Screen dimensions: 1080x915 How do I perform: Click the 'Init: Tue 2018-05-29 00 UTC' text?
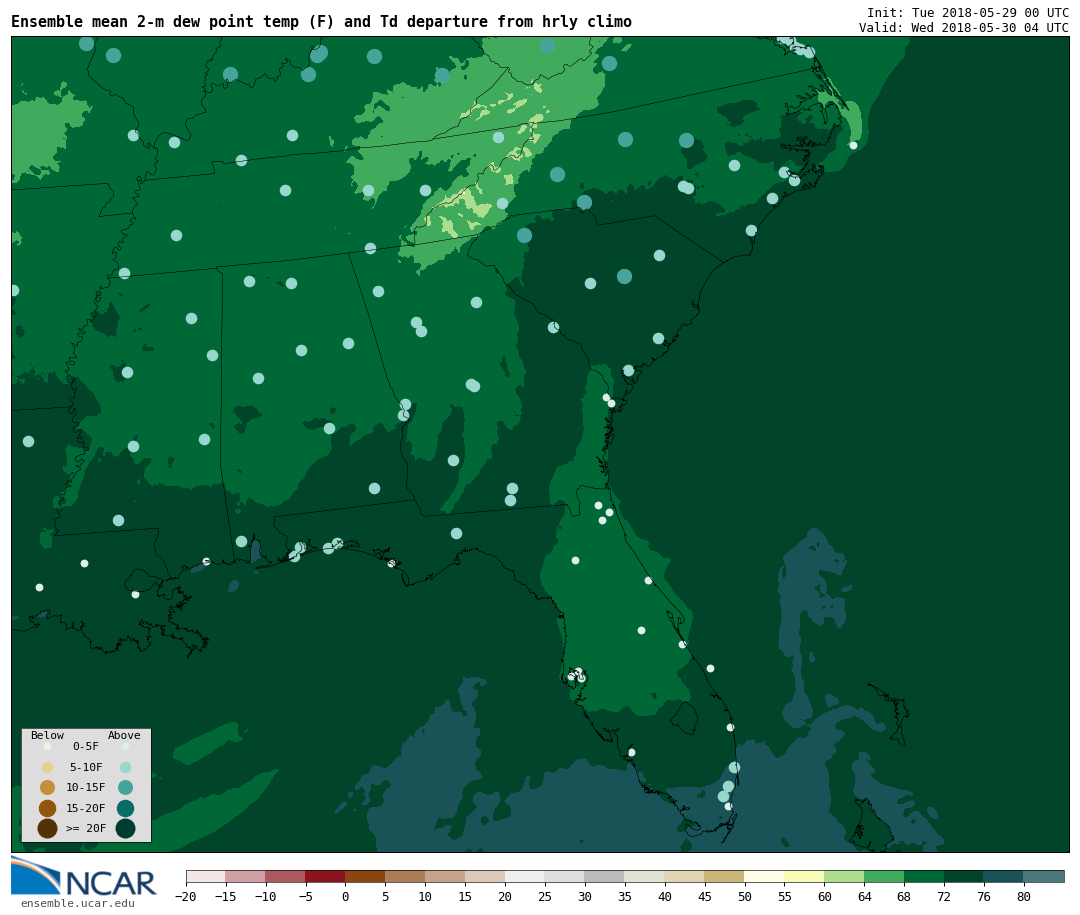point(967,13)
